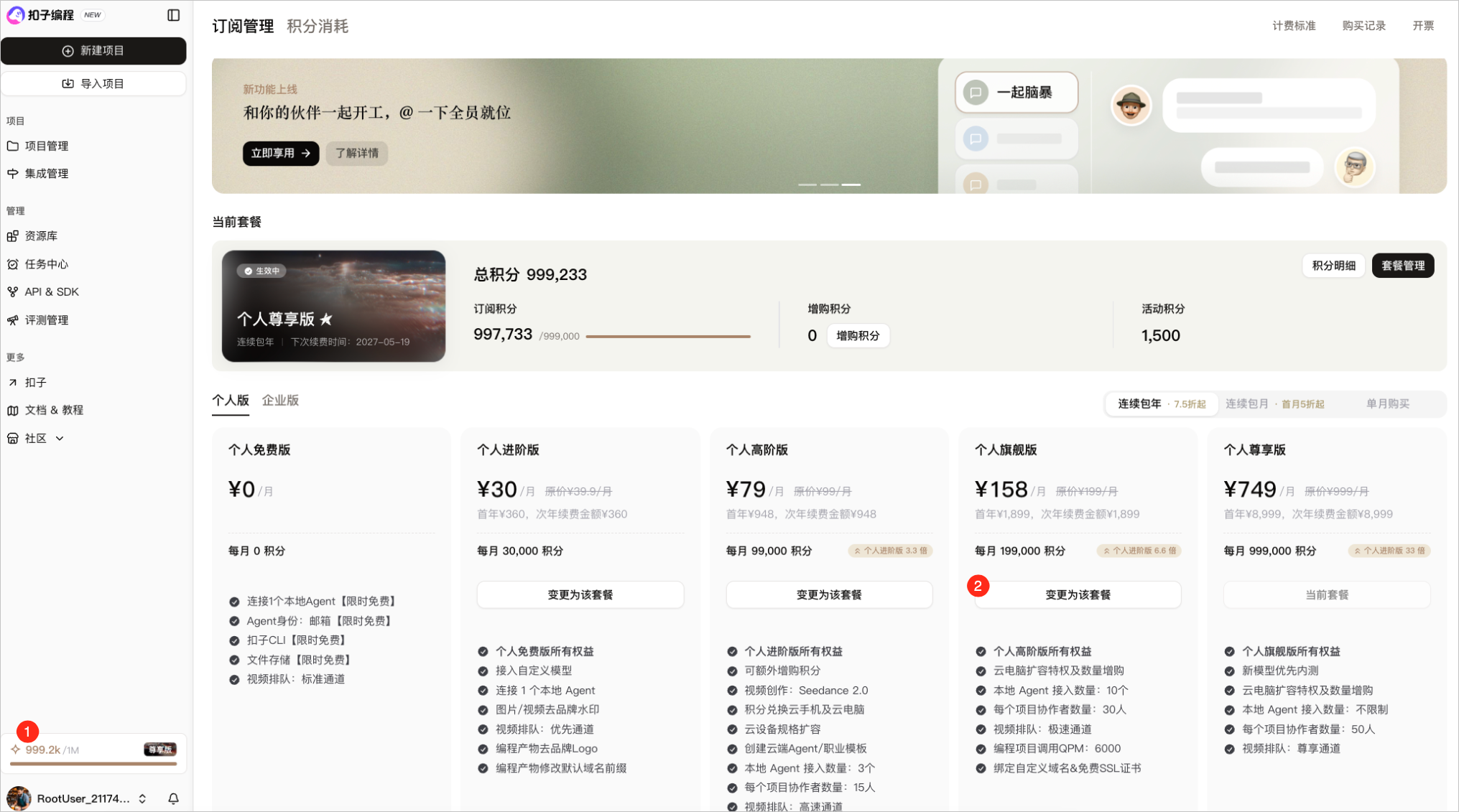1459x812 pixels.
Task: Click the 了解详情 banner button
Action: pyautogui.click(x=357, y=153)
